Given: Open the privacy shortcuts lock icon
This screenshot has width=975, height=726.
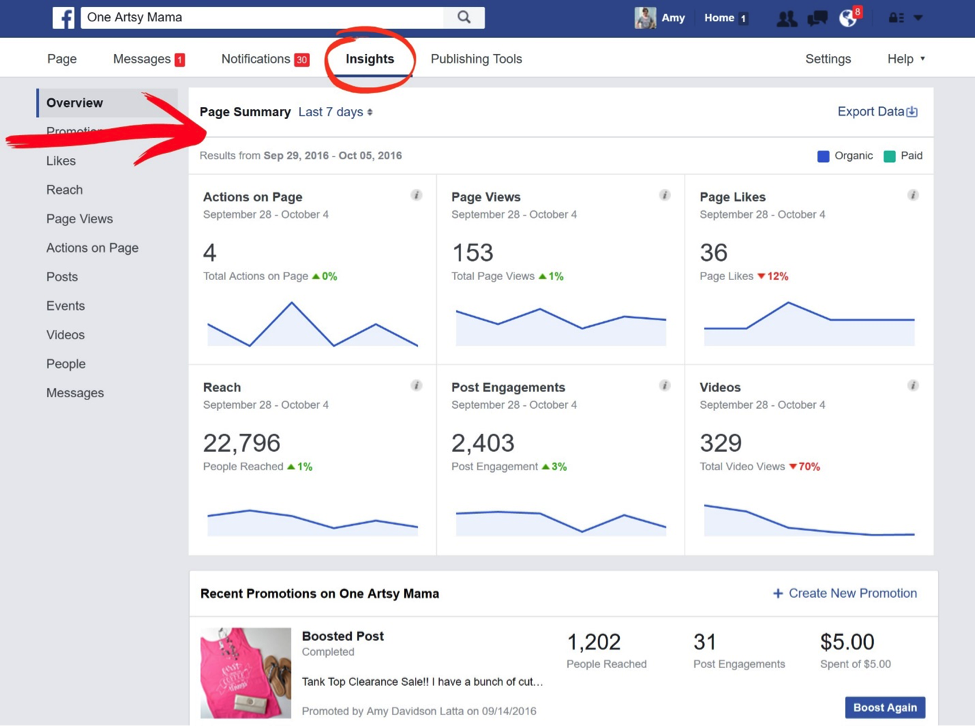Looking at the screenshot, I should (x=896, y=18).
